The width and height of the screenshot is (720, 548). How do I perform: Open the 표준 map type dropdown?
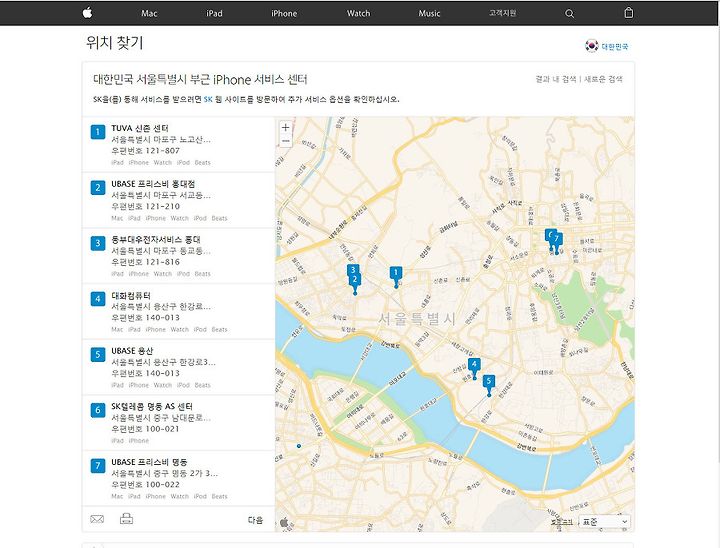(604, 522)
